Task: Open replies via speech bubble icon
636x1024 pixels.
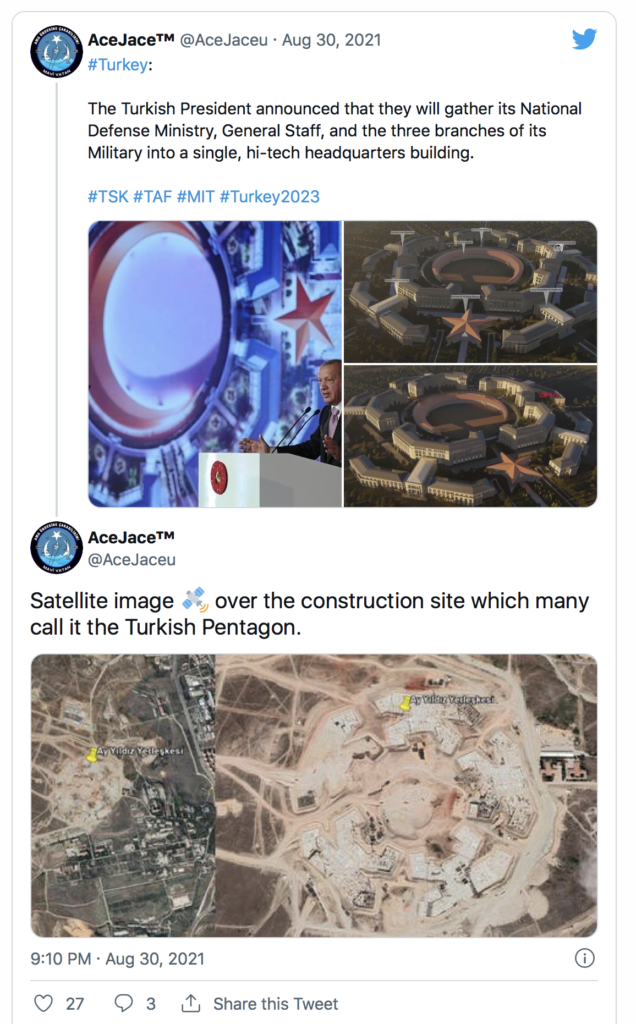Action: point(124,1003)
